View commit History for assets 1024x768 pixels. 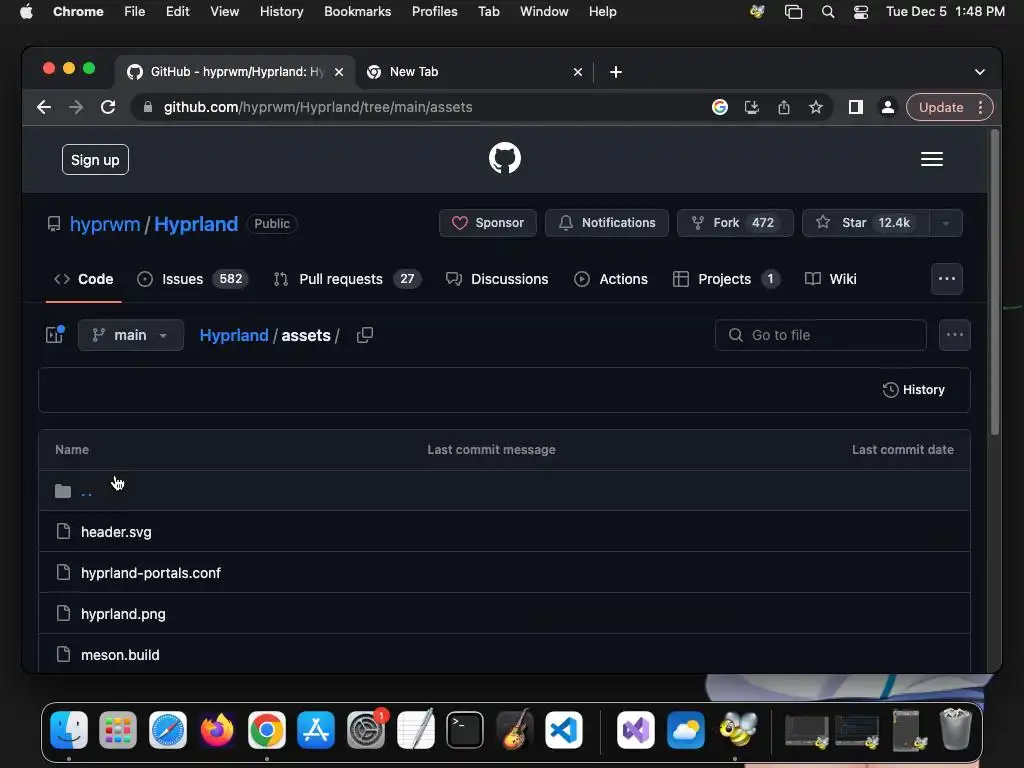pyautogui.click(x=914, y=390)
